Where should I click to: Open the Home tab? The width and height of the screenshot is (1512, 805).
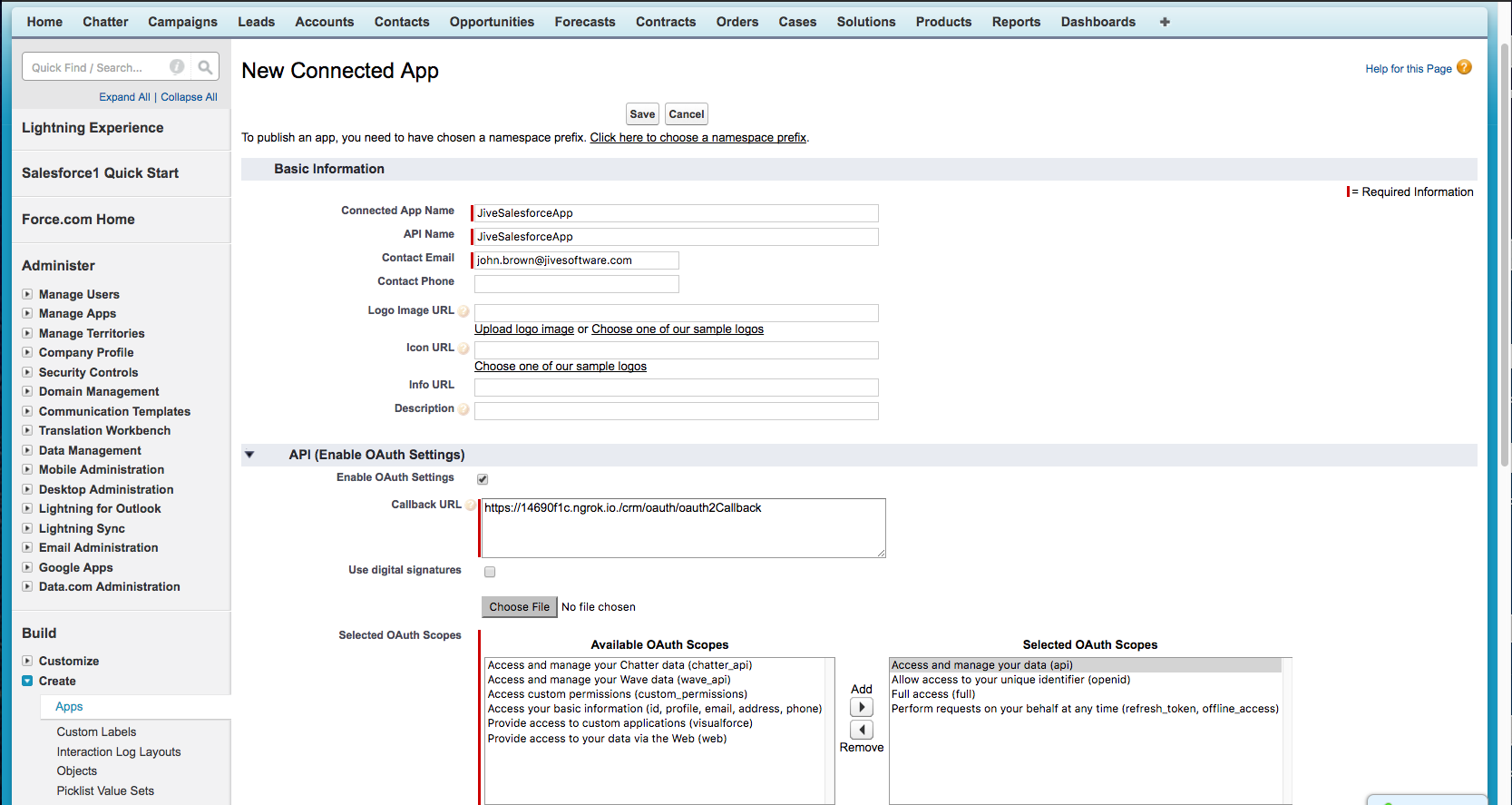point(44,22)
